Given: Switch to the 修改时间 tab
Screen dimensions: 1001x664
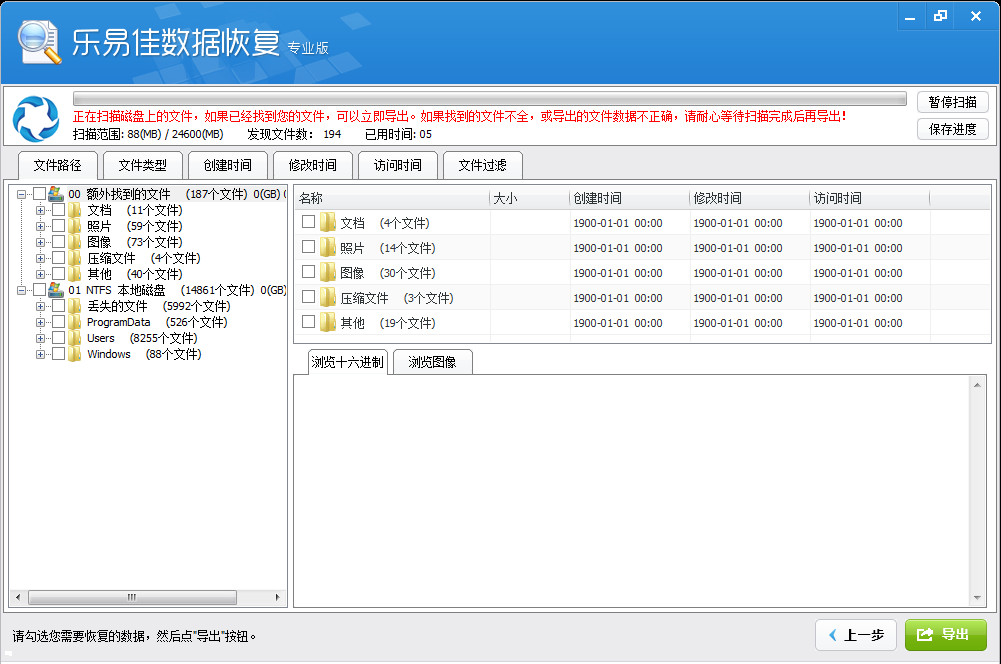Looking at the screenshot, I should pyautogui.click(x=312, y=165).
